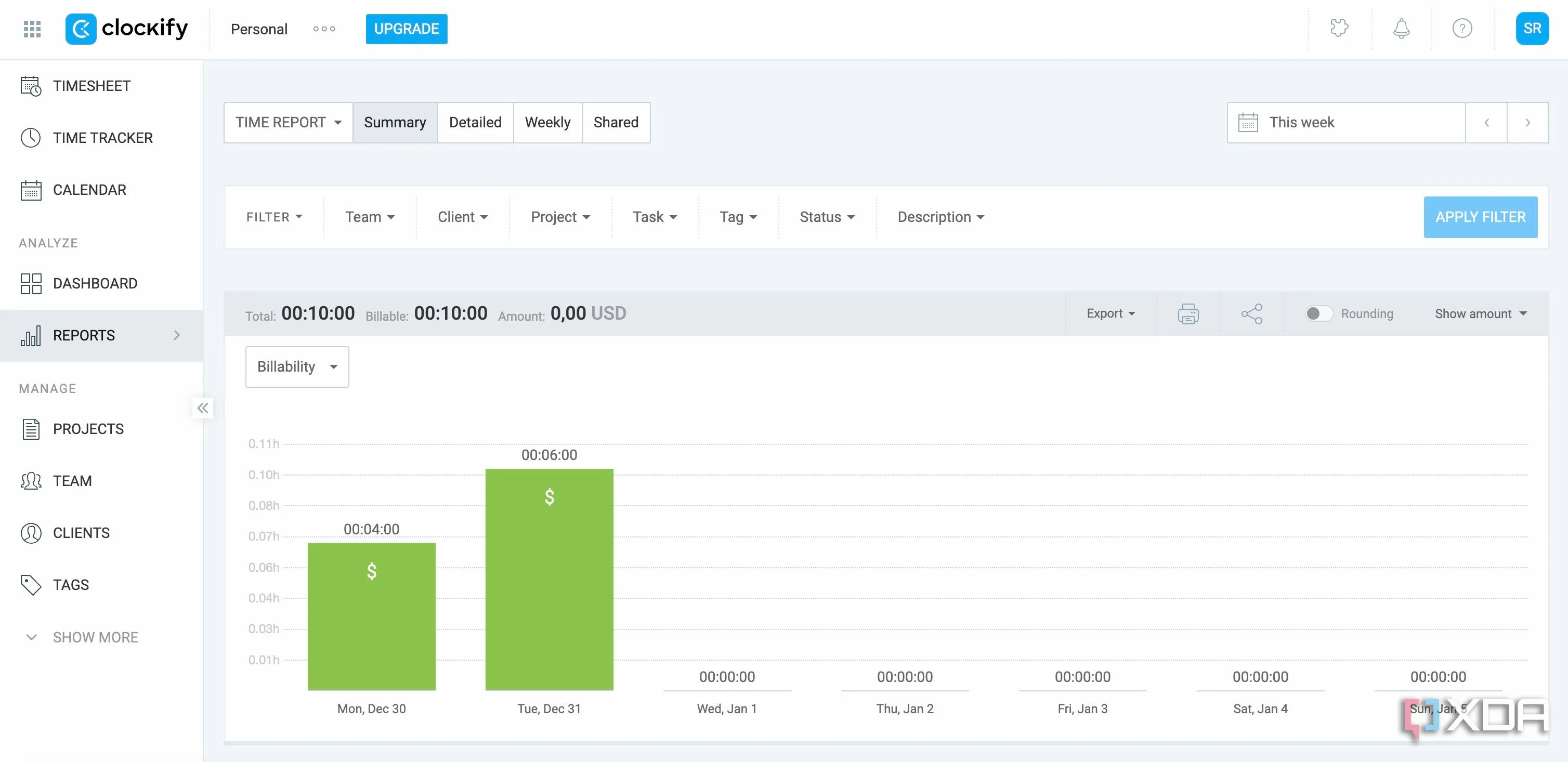The image size is (1568, 762).
Task: Collapse the sidebar with double-chevron button
Action: pos(203,408)
